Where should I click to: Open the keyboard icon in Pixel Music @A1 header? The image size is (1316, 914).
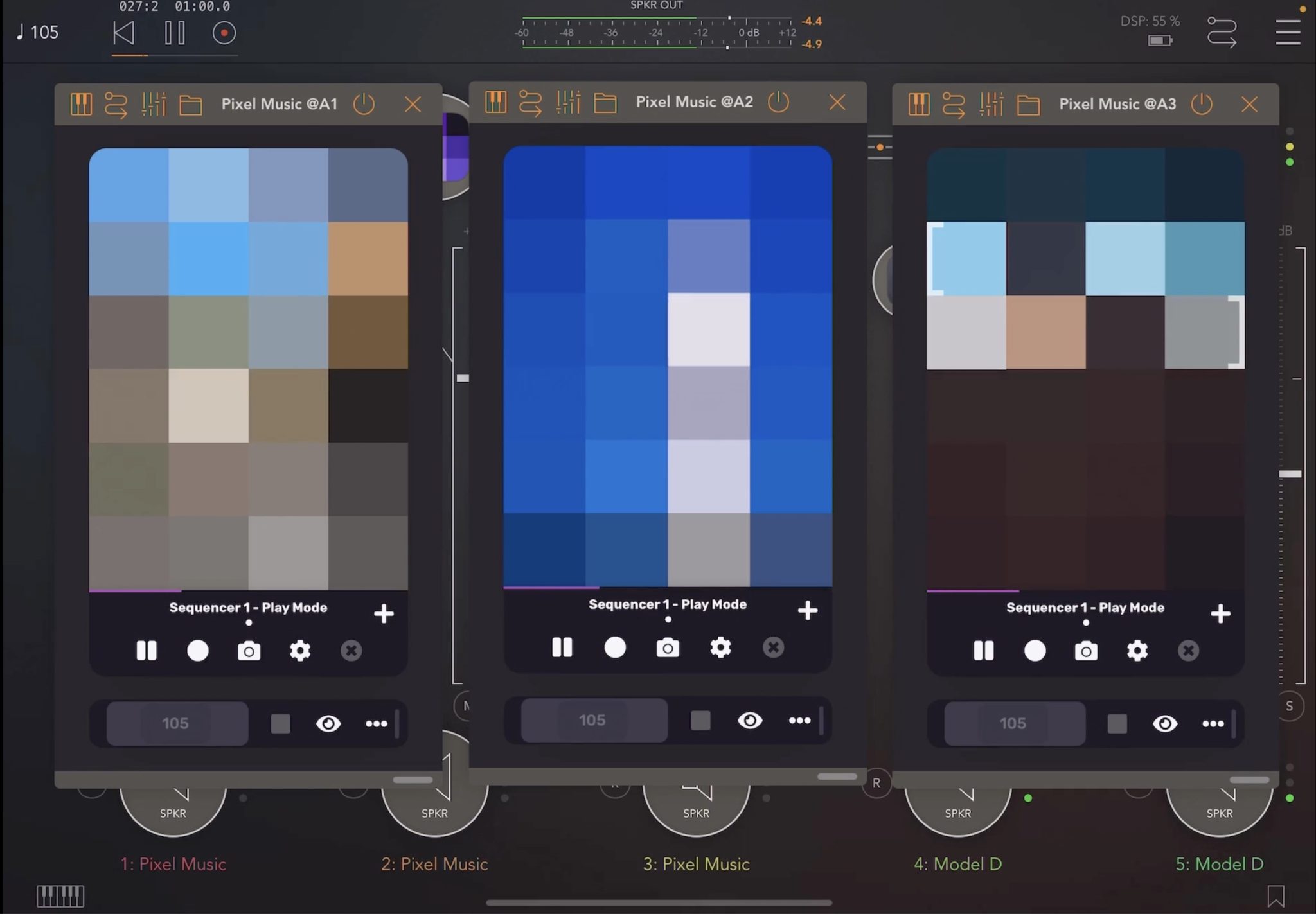81,103
